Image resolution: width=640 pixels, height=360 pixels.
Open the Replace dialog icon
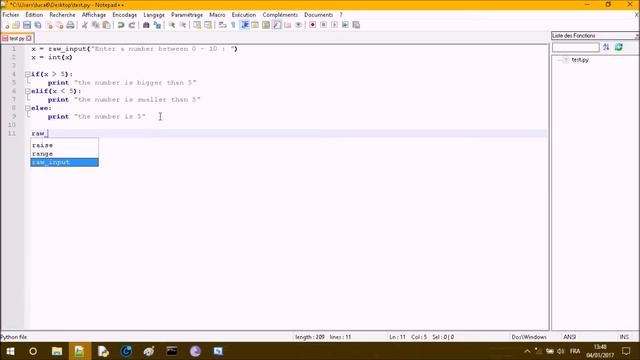coord(157,25)
